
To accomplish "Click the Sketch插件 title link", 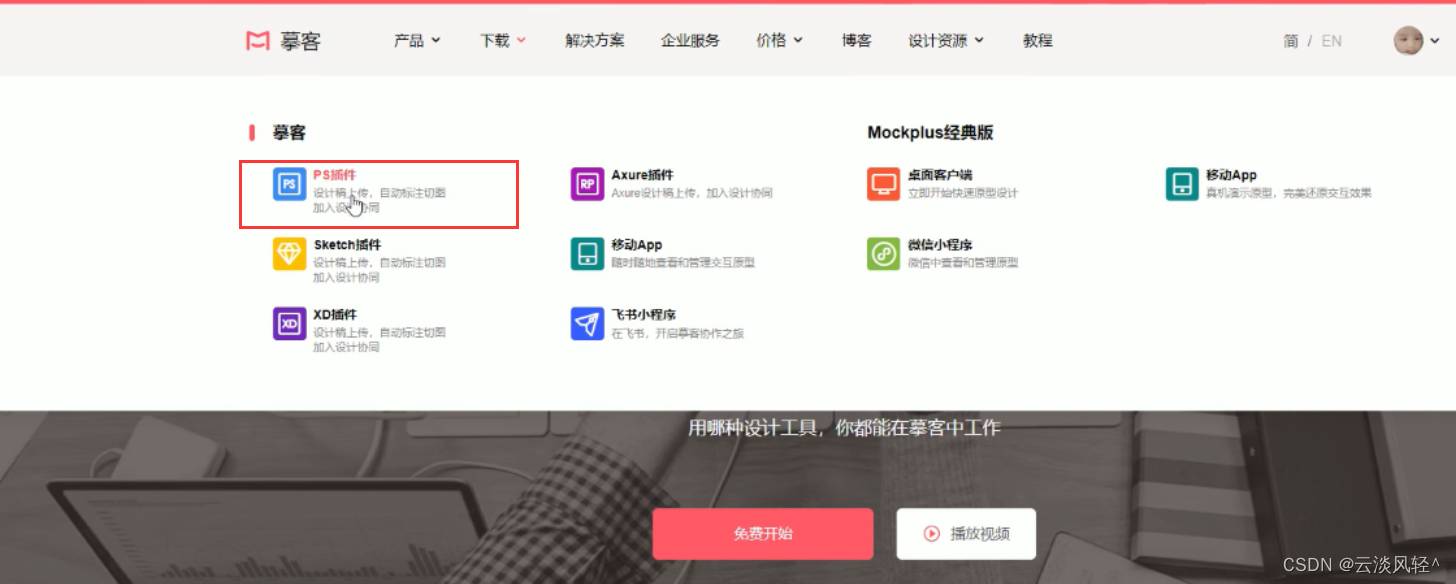I will 347,245.
